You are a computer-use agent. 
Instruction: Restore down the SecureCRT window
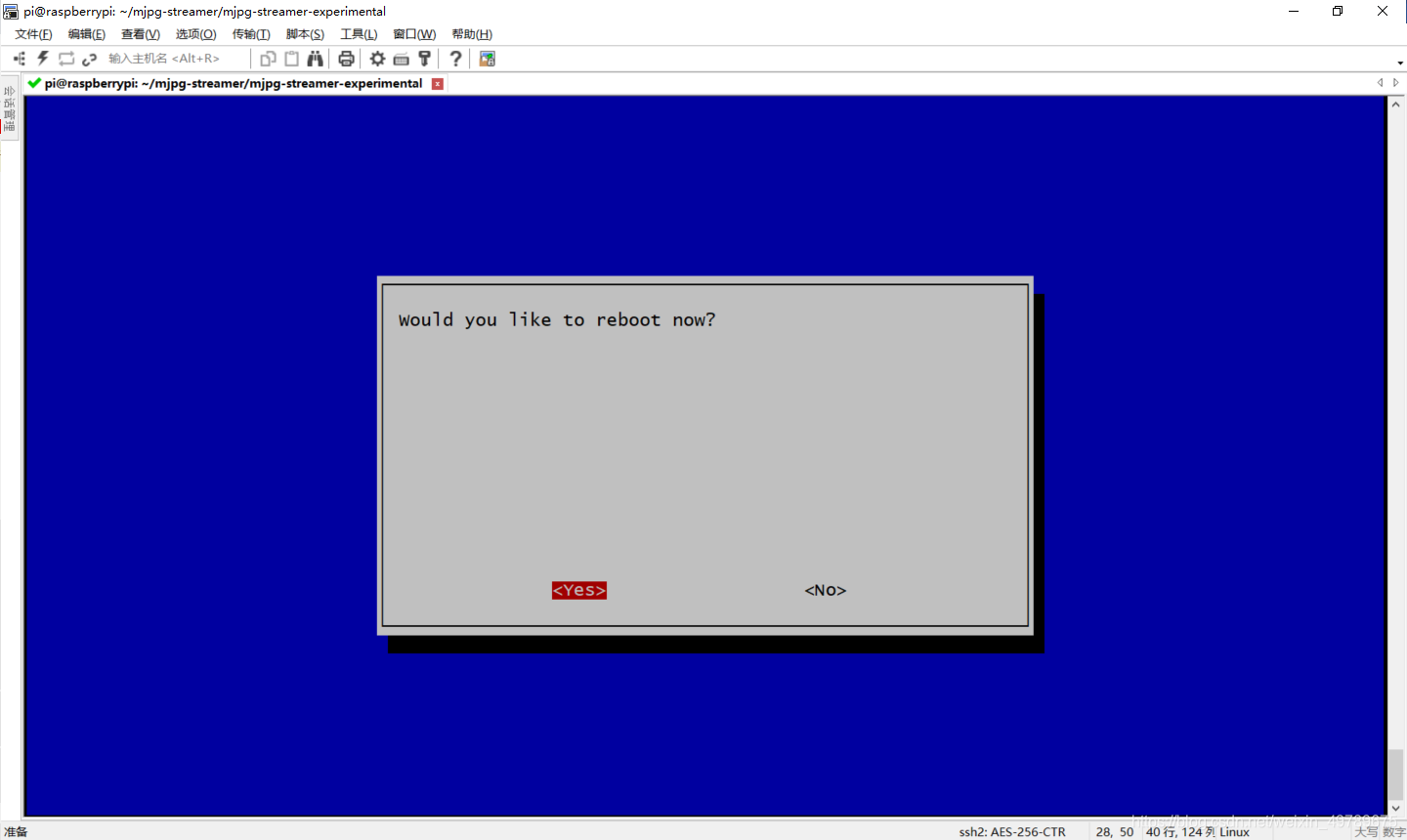coord(1338,11)
